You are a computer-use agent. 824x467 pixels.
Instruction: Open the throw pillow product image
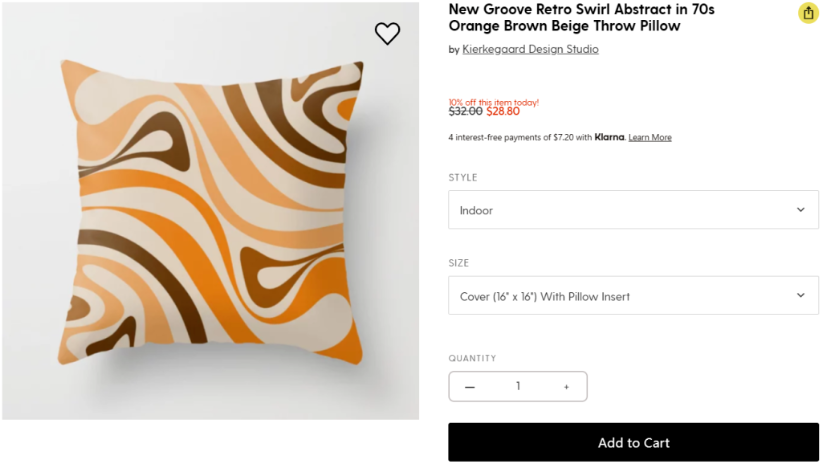point(210,210)
